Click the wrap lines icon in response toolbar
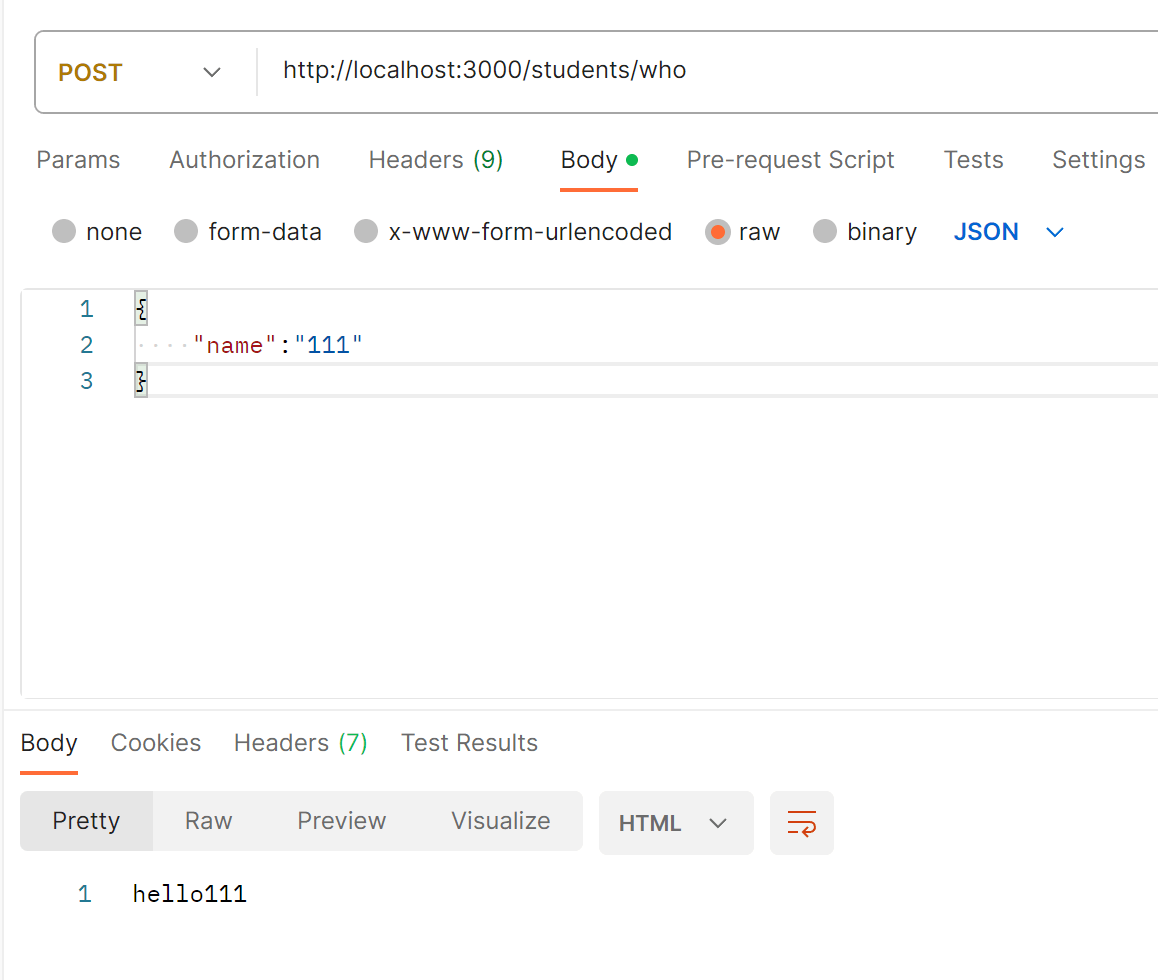 pyautogui.click(x=801, y=823)
